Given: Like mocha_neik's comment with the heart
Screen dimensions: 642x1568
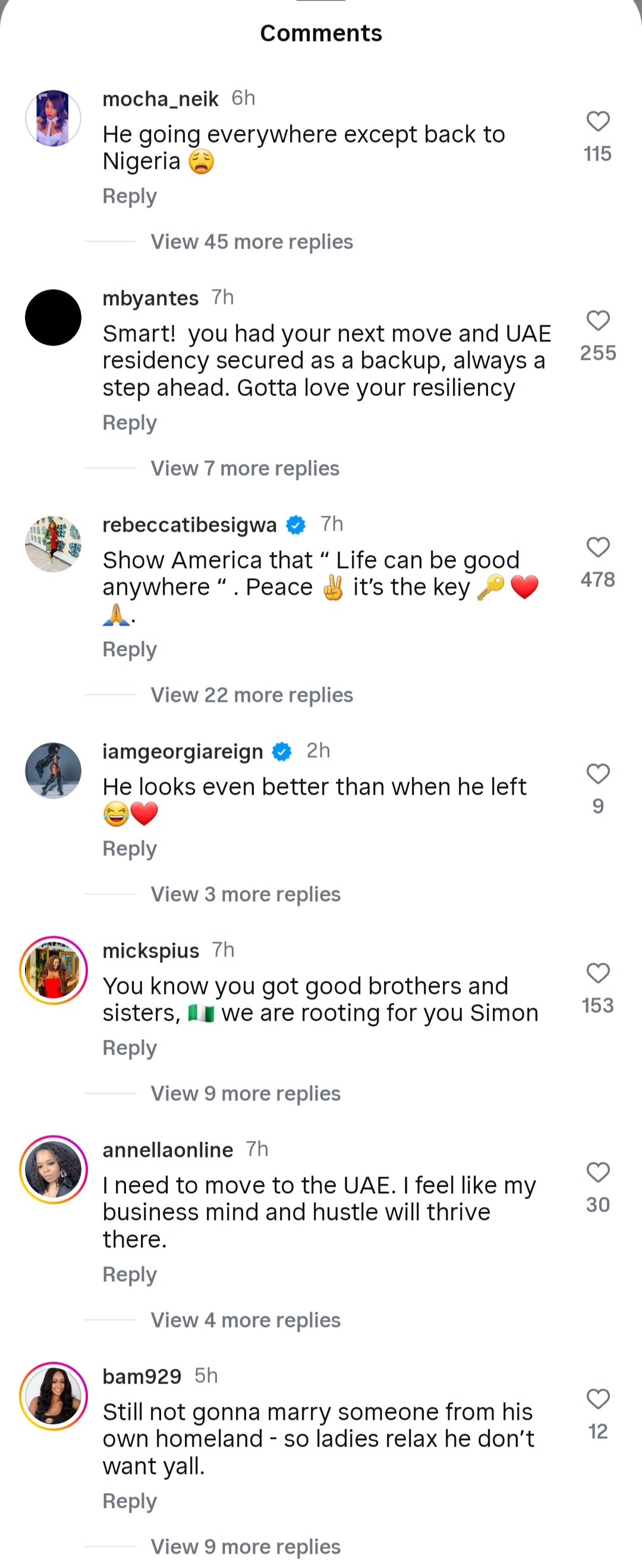Looking at the screenshot, I should tap(597, 122).
